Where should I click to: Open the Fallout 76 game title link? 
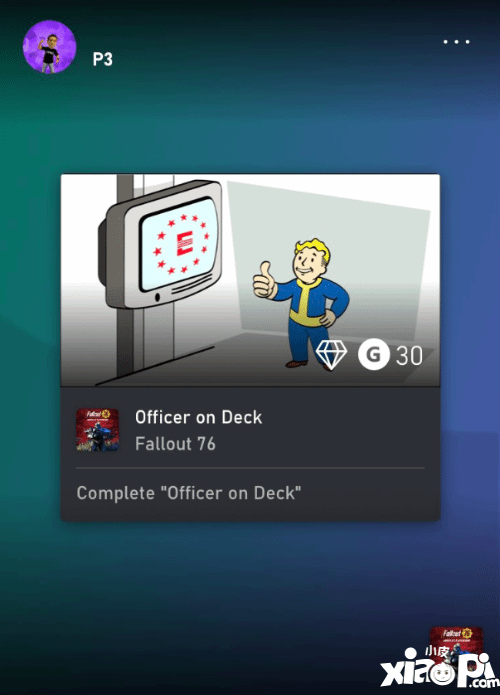175,444
